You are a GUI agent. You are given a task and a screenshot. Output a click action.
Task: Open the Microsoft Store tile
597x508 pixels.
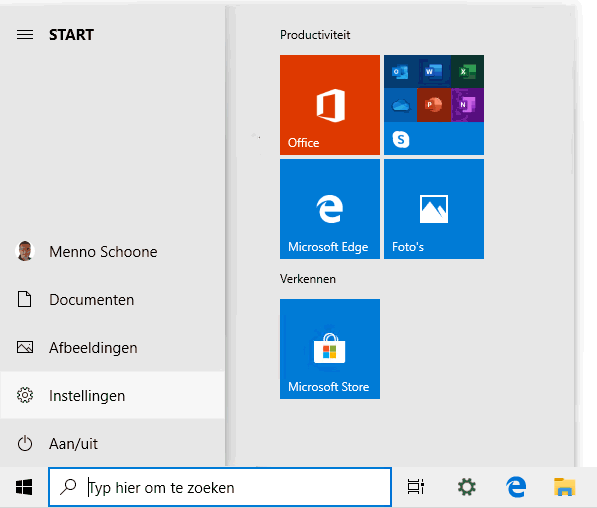pyautogui.click(x=330, y=349)
